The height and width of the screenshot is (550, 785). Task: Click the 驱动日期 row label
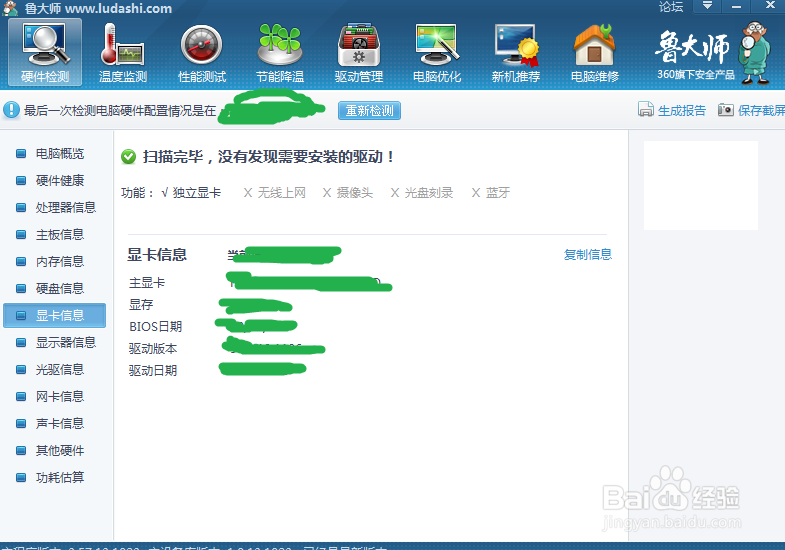coord(153,371)
